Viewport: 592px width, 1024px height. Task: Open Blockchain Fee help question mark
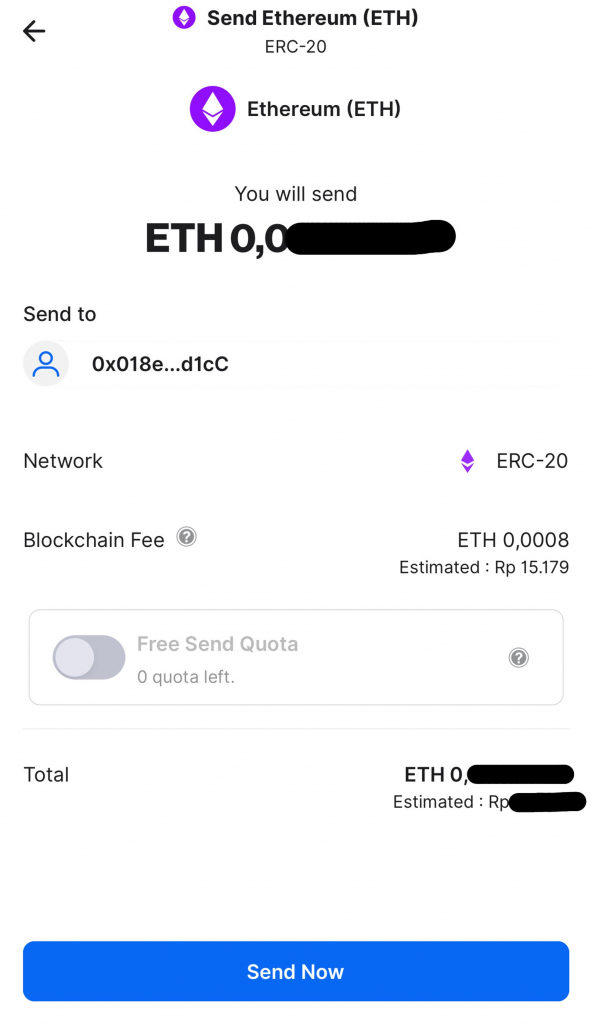[187, 537]
